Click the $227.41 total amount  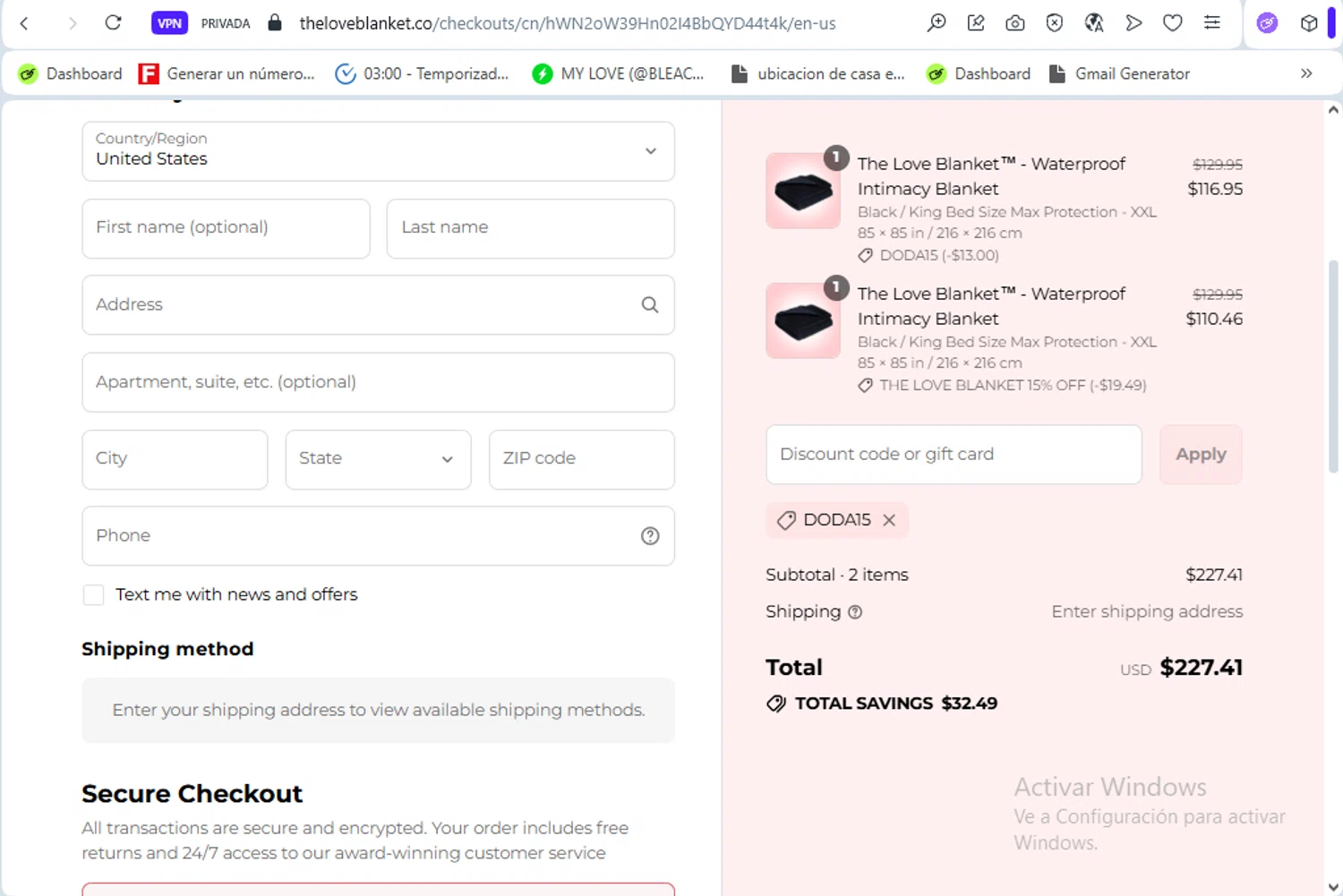pyautogui.click(x=1201, y=668)
